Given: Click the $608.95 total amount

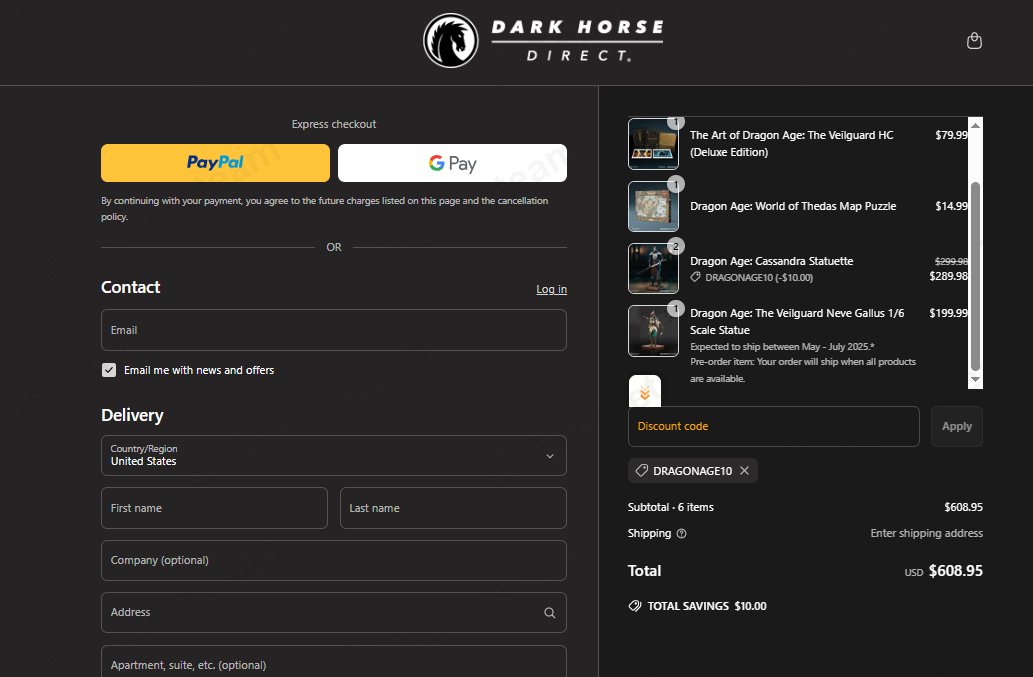Looking at the screenshot, I should click(x=955, y=571).
